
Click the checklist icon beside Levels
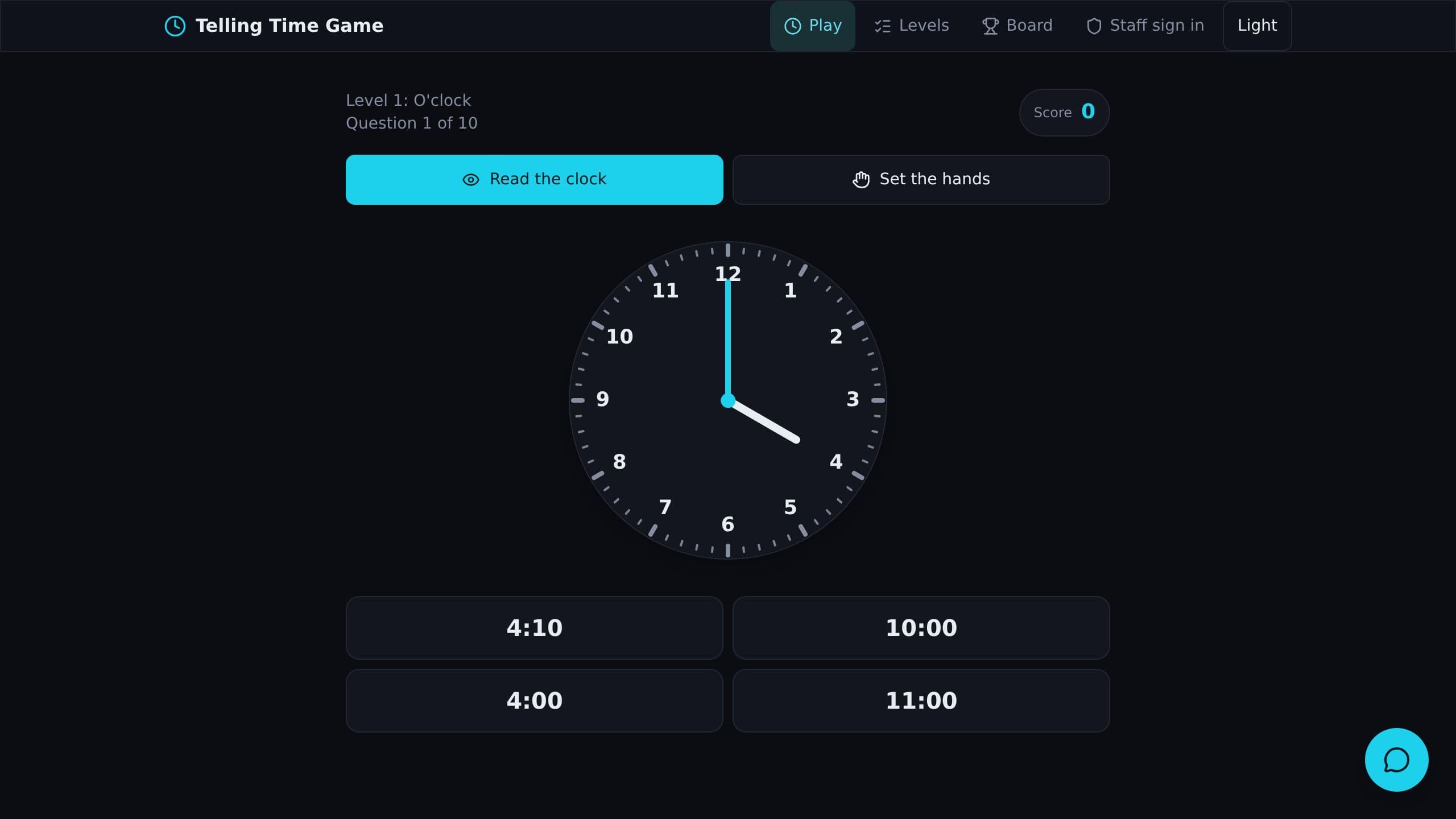(882, 26)
